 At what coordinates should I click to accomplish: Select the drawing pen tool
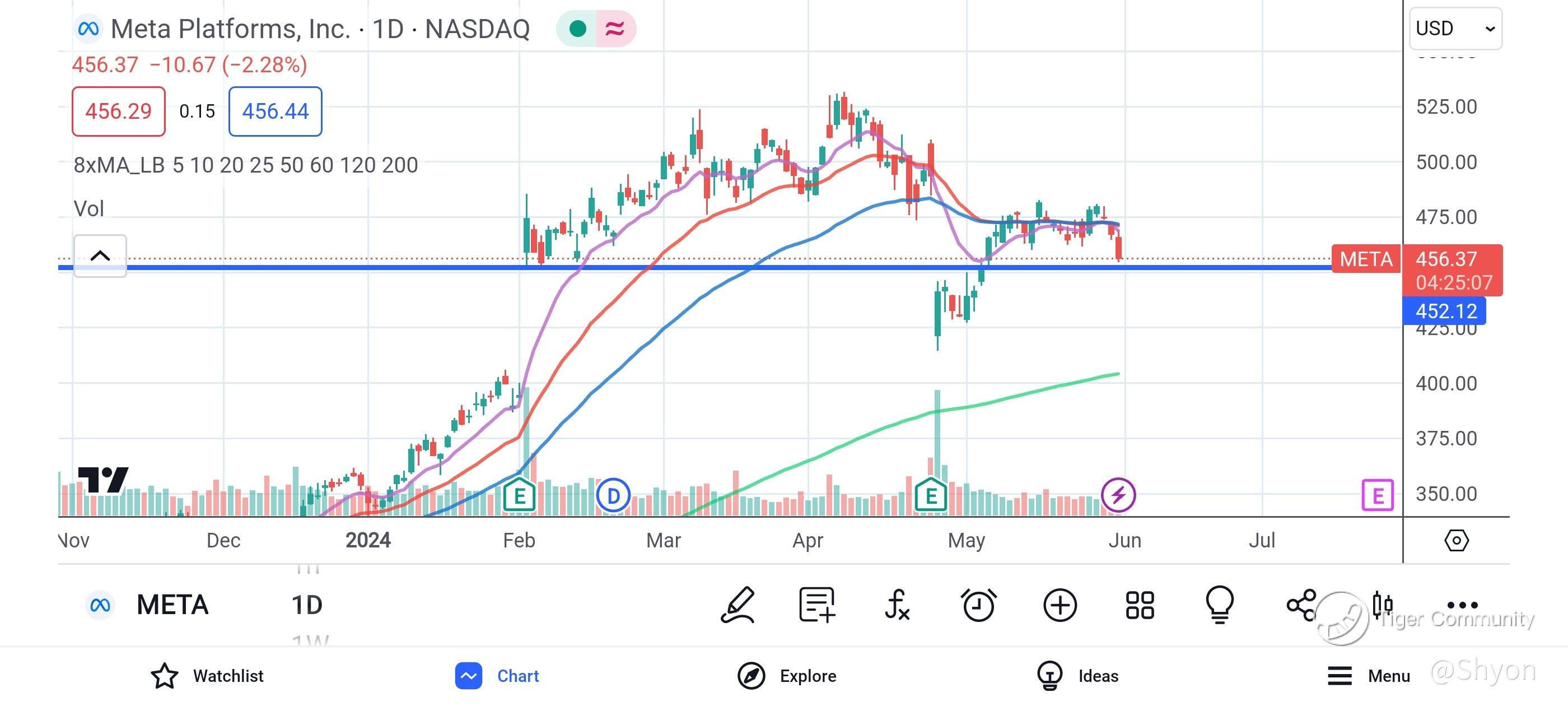738,605
